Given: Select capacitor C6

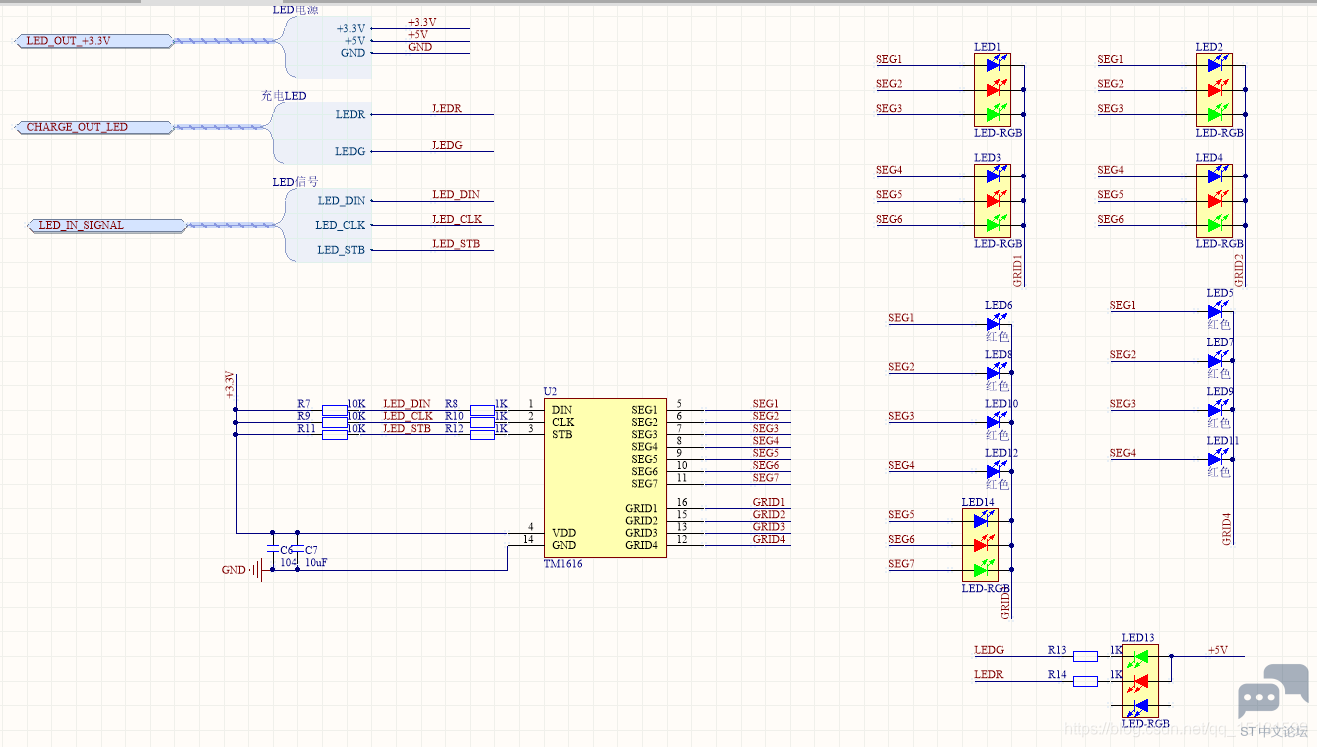Looking at the screenshot, I should click(273, 550).
